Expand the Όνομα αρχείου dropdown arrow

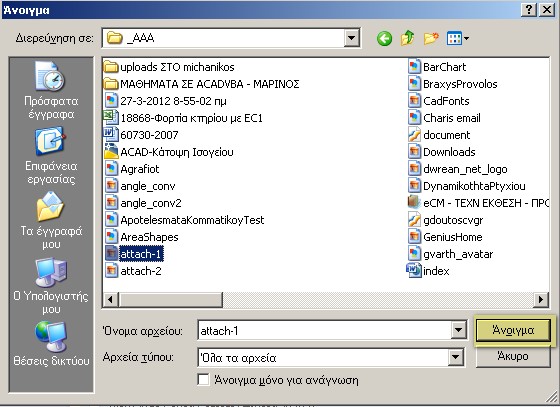pyautogui.click(x=458, y=330)
